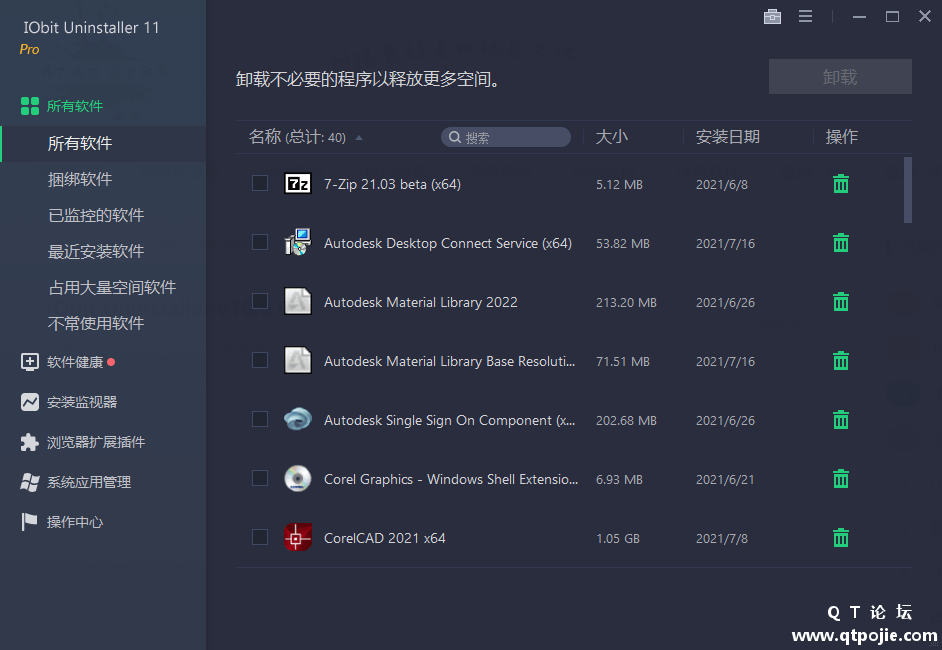This screenshot has height=650, width=942.
Task: Open 不常使用软件 category
Action: pos(96,323)
